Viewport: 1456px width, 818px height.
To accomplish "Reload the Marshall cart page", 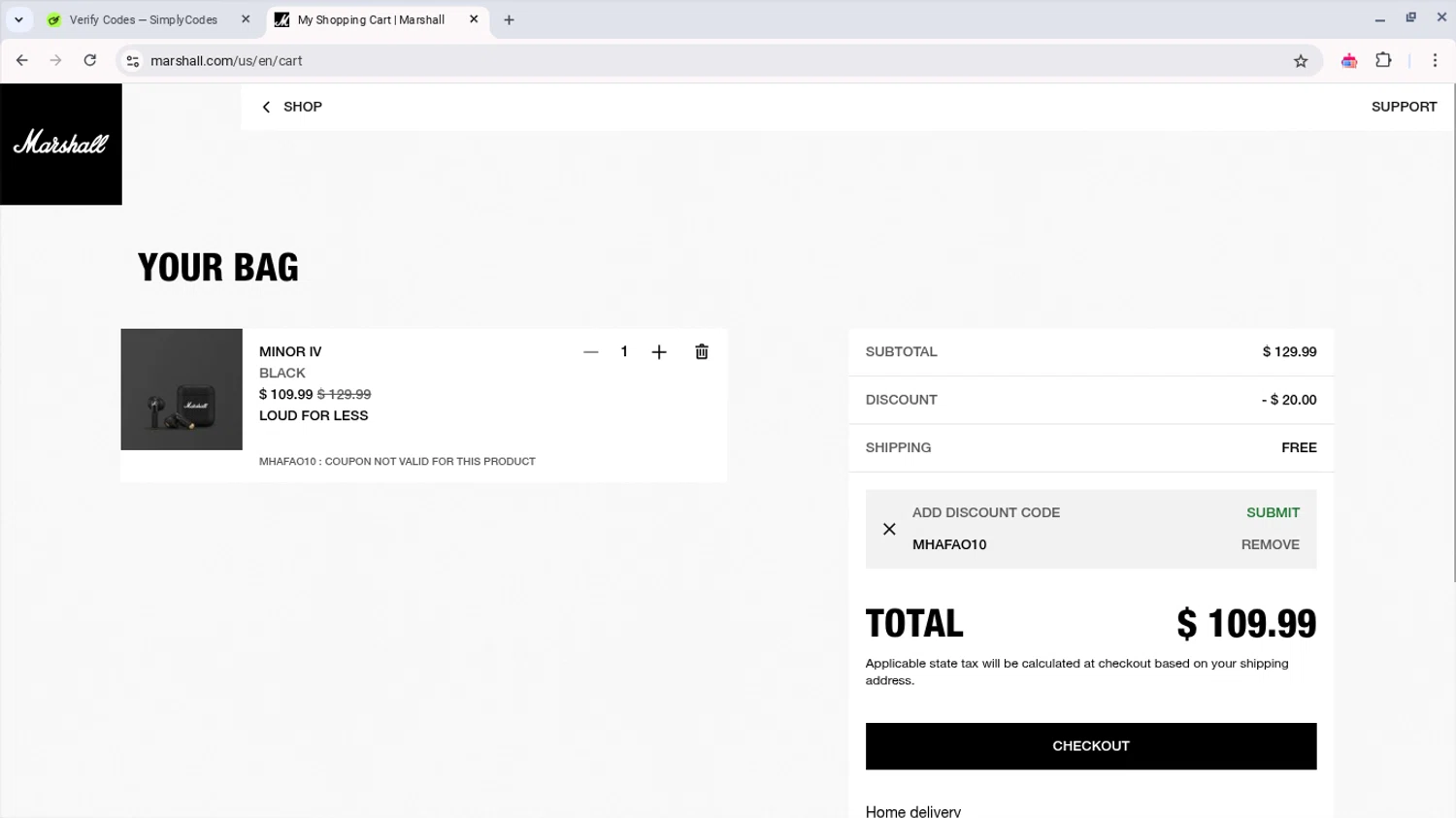I will [x=90, y=60].
